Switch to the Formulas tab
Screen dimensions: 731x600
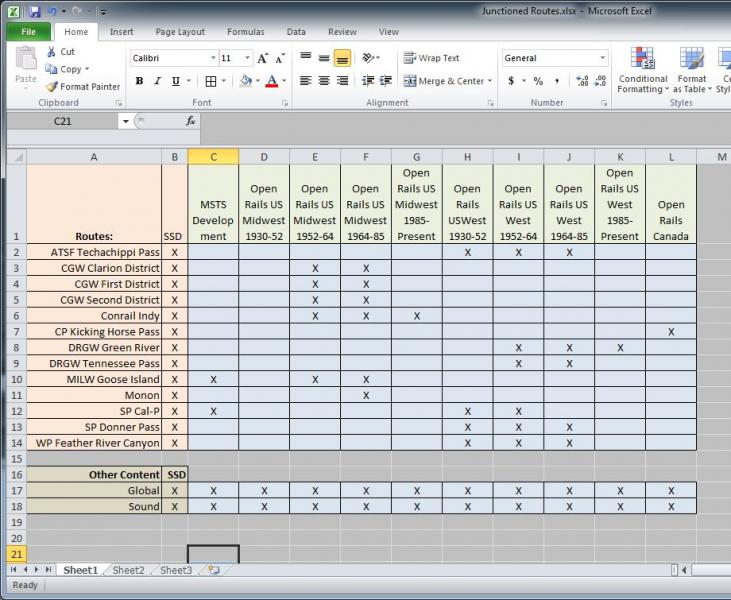(246, 32)
